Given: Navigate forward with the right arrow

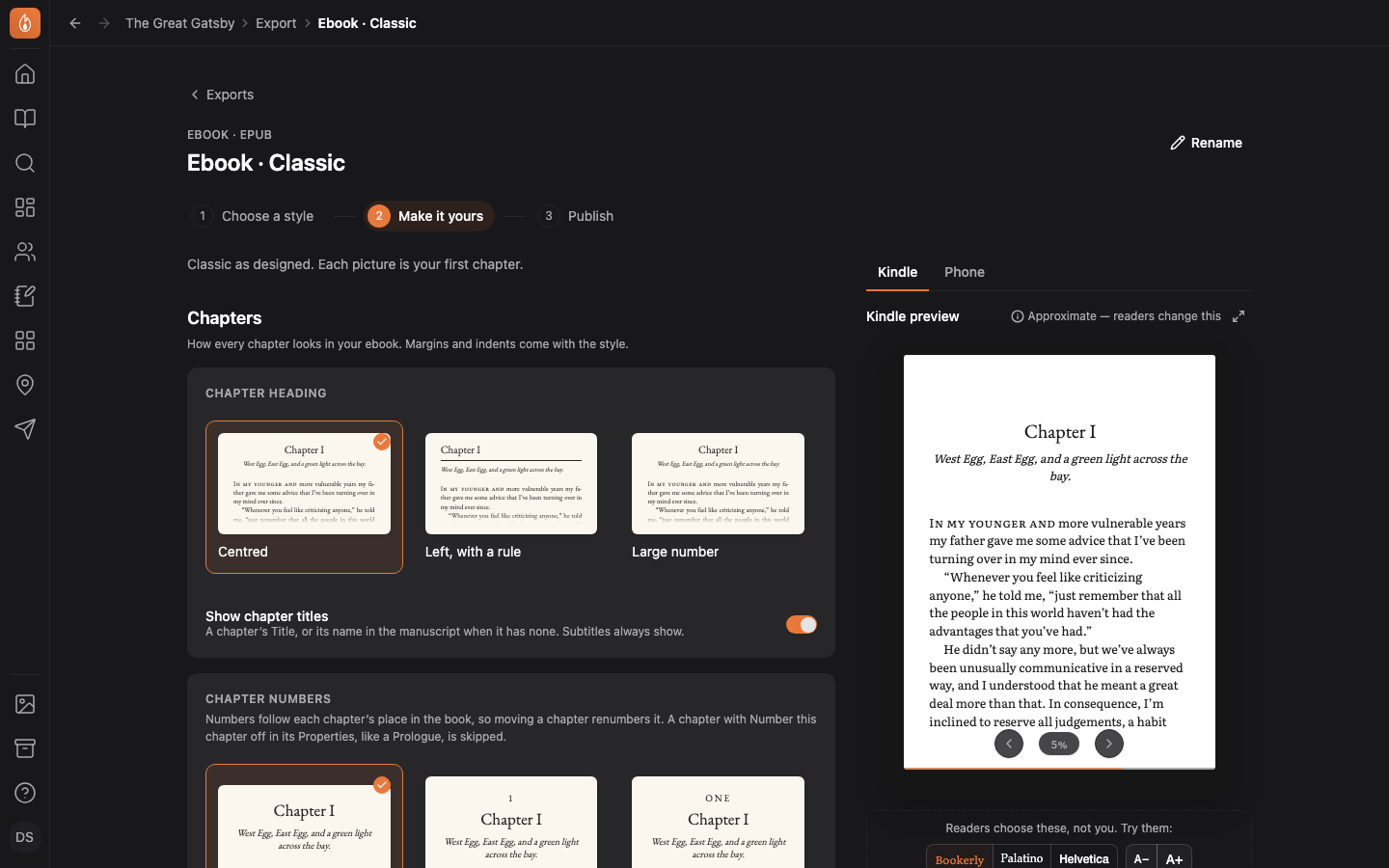Looking at the screenshot, I should (104, 23).
